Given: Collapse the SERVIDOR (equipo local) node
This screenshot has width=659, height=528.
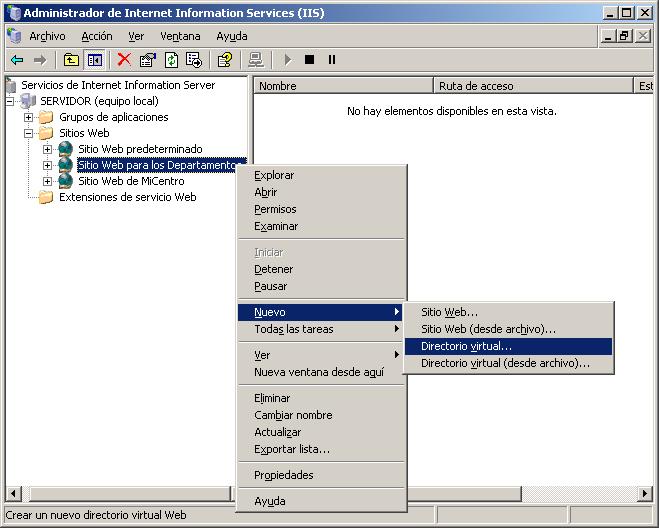Looking at the screenshot, I should click(10, 101).
